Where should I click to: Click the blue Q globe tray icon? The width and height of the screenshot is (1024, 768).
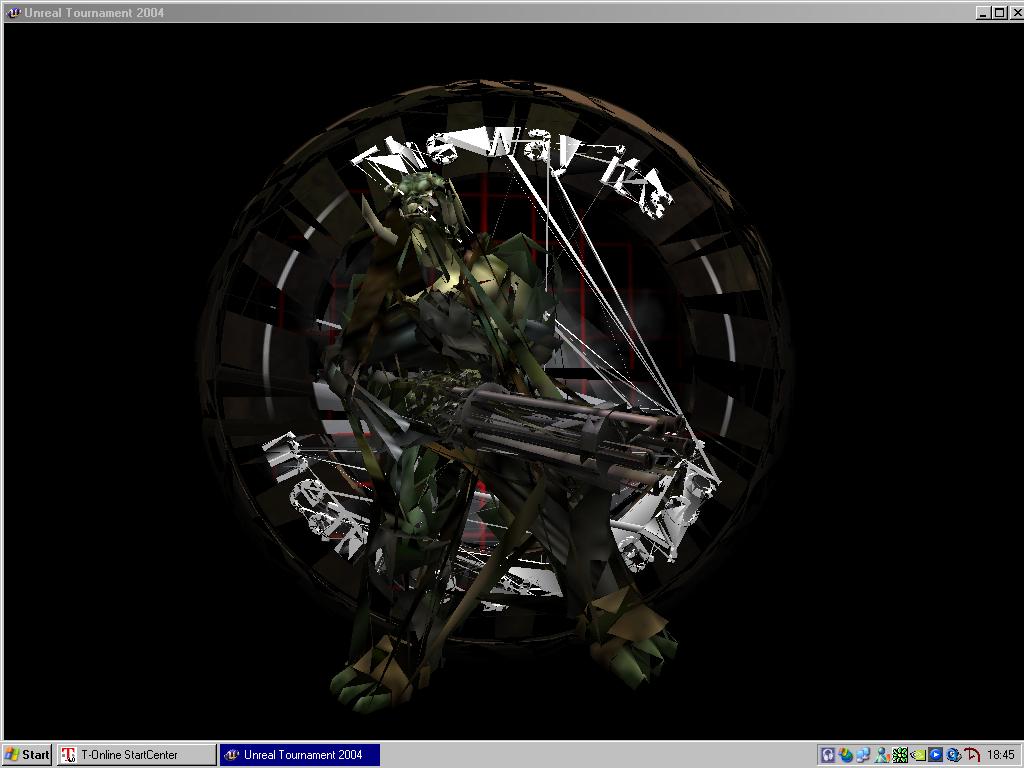(x=953, y=755)
